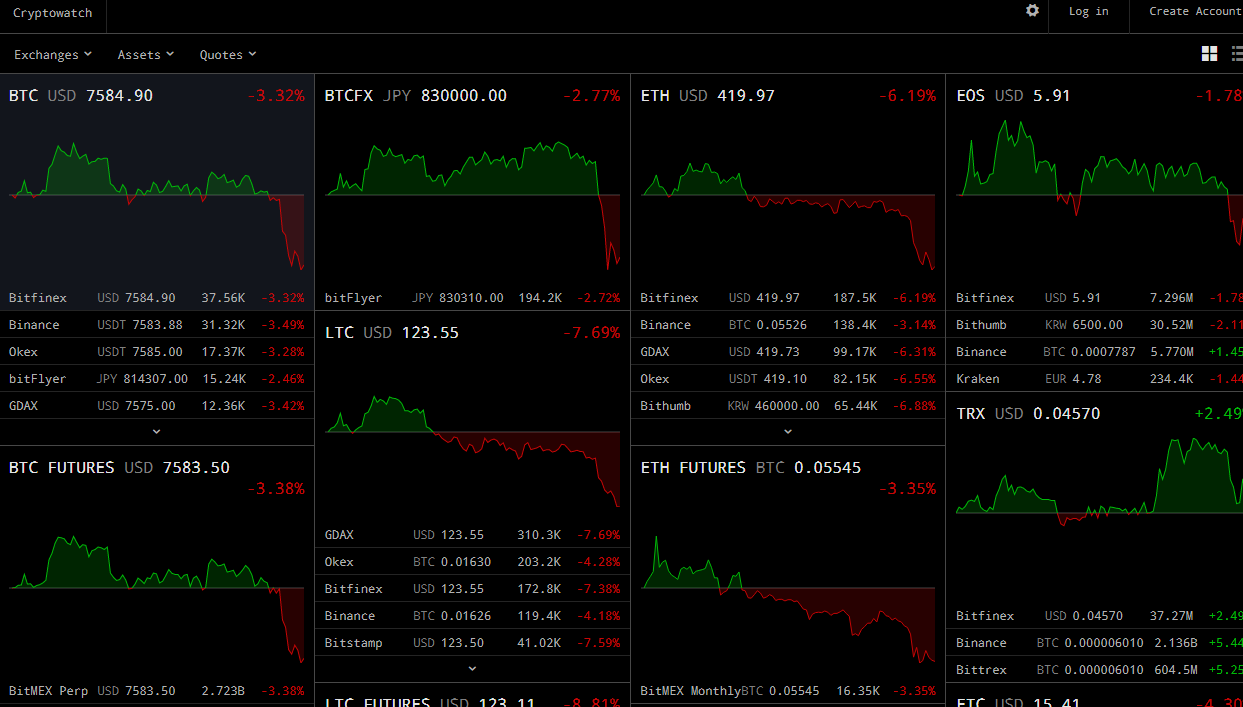Select Bithumb KRW 6500.00 row
Image resolution: width=1243 pixels, height=707 pixels.
[1095, 325]
